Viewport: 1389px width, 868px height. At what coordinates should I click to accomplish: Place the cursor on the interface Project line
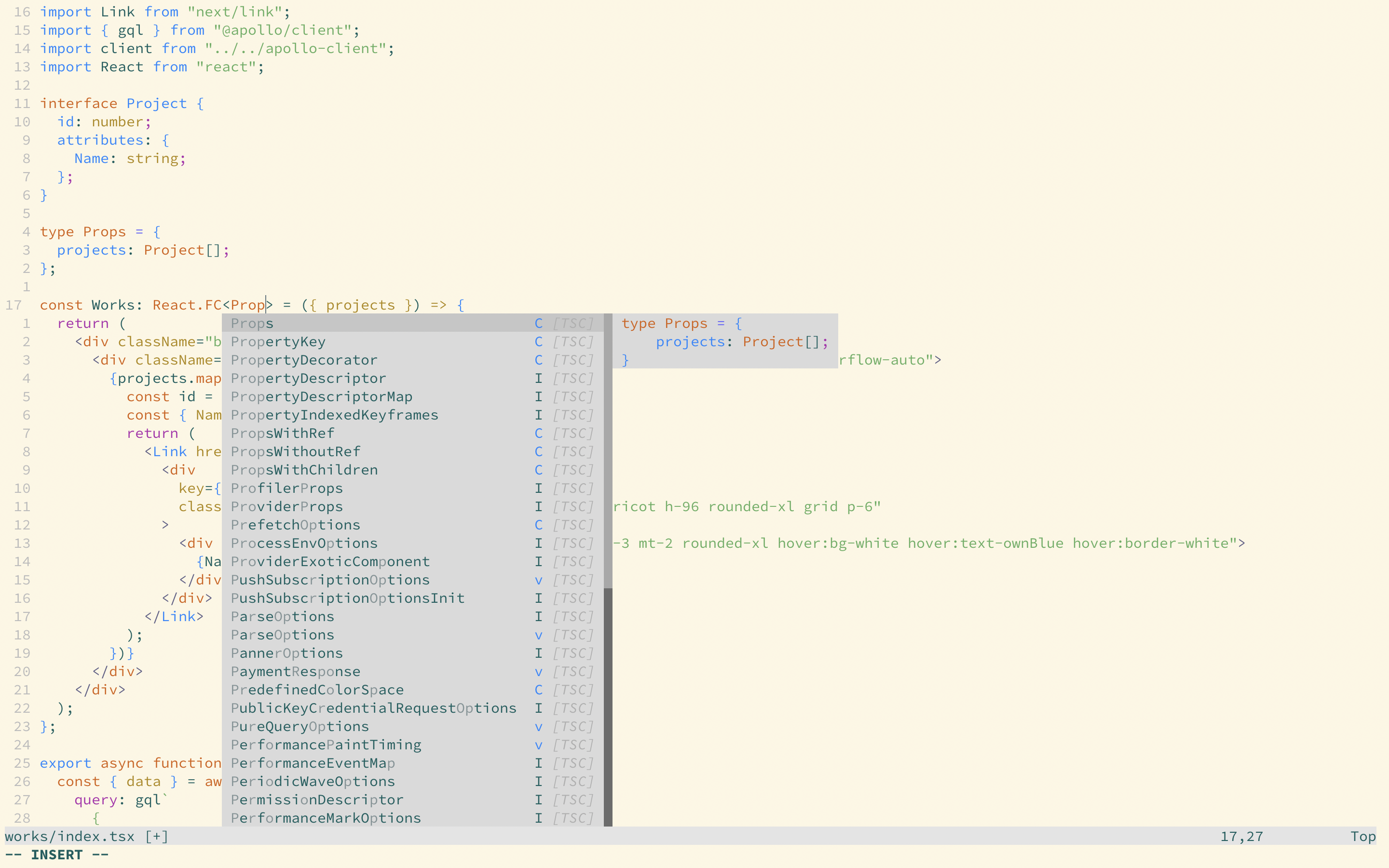tap(122, 103)
